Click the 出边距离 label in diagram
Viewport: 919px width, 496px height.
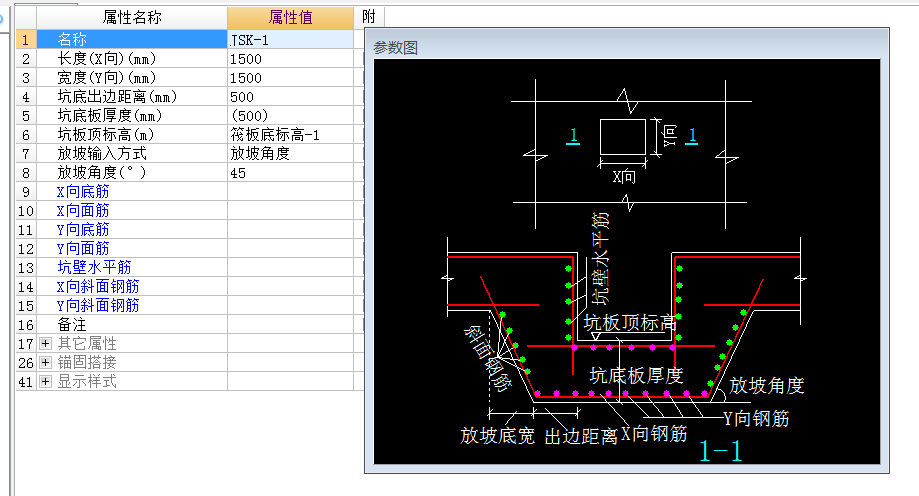coord(581,436)
